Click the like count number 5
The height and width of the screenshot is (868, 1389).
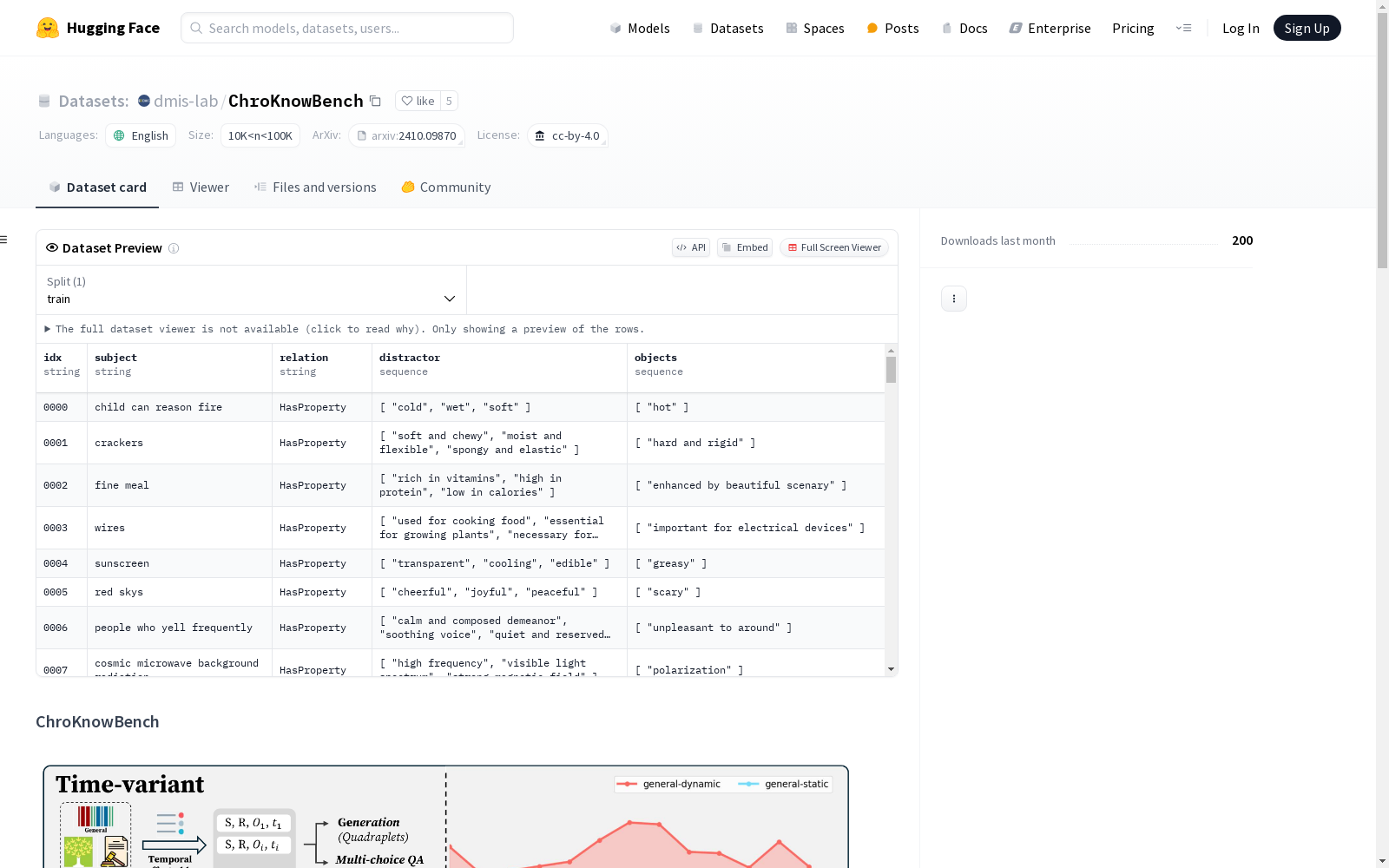pos(449,101)
